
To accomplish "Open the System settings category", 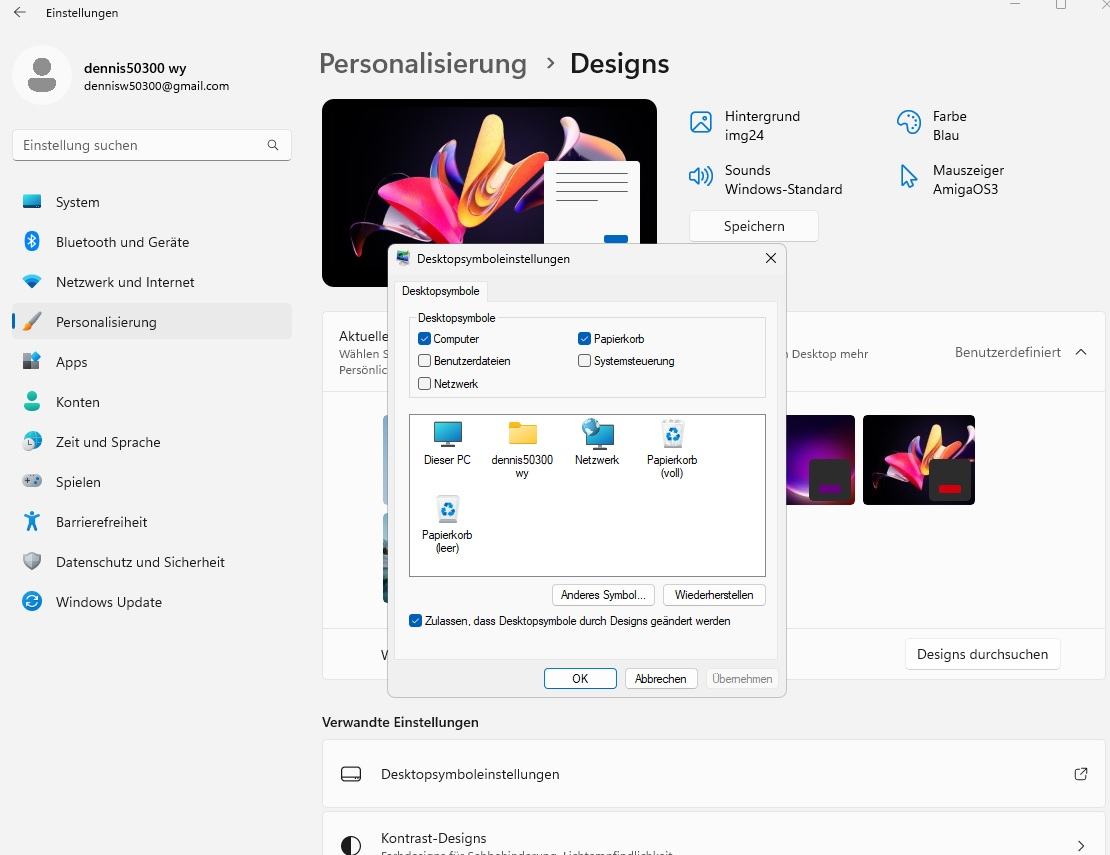I will (x=152, y=202).
